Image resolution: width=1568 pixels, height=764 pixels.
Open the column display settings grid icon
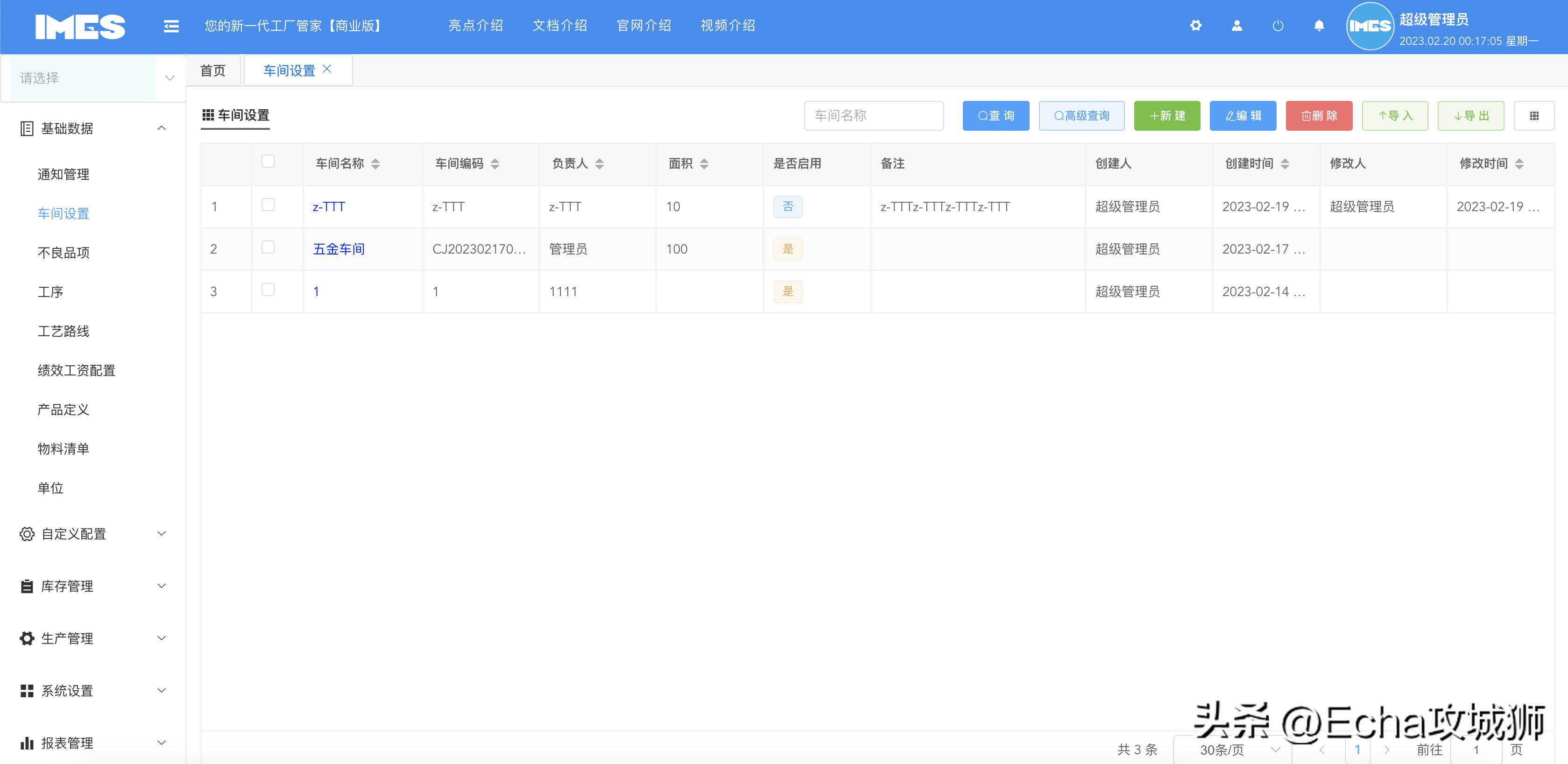(x=1534, y=115)
